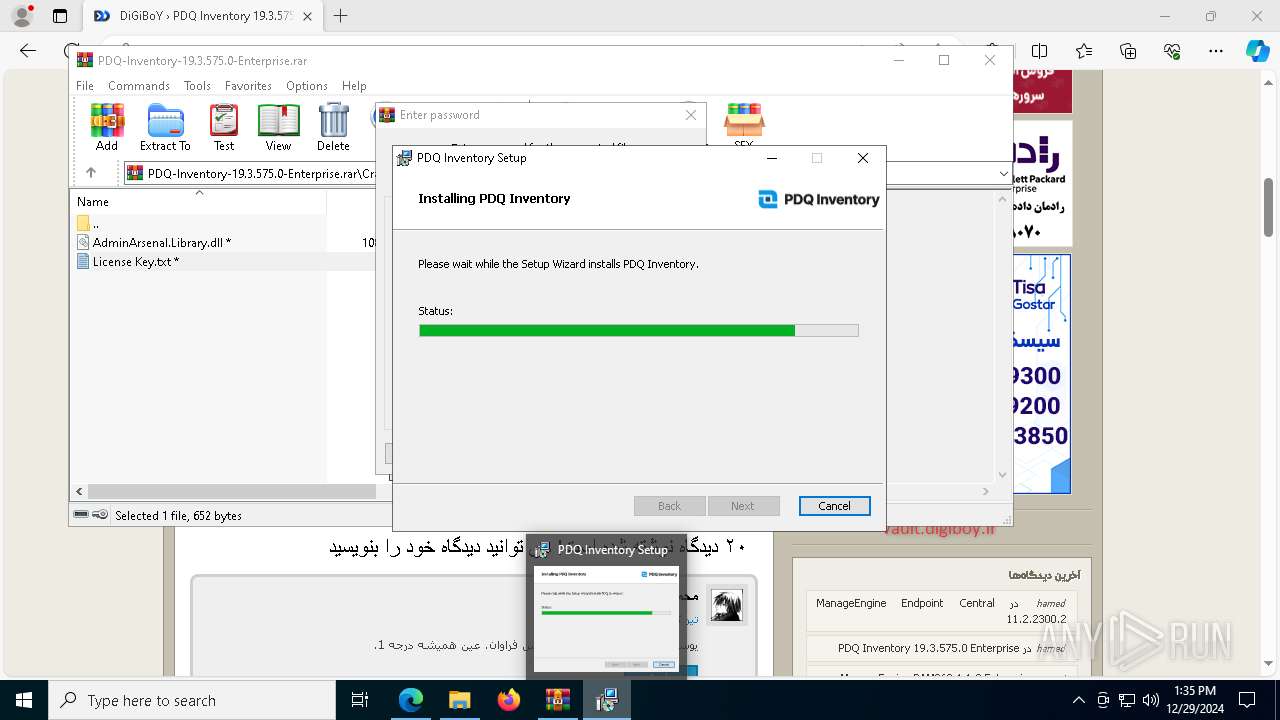Image resolution: width=1280 pixels, height=720 pixels.
Task: Open File Explorer from the taskbar
Action: [459, 700]
